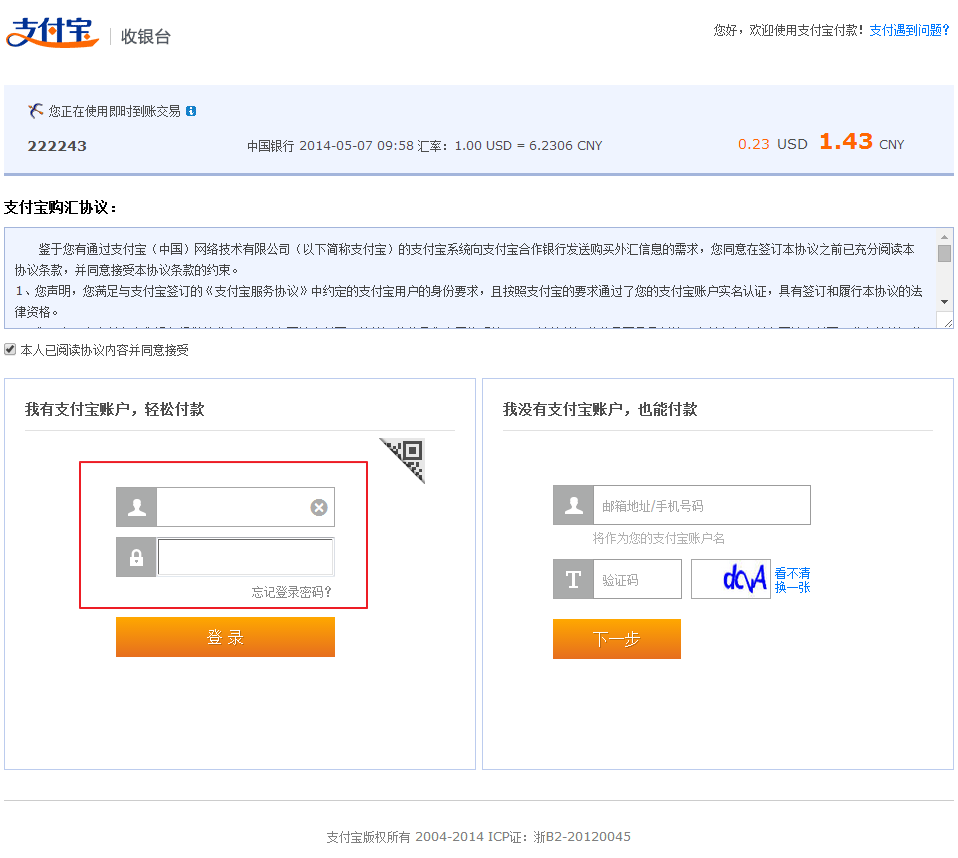This screenshot has height=858, width=958.
Task: Click the agreement scrollbar up arrow
Action: 945,236
